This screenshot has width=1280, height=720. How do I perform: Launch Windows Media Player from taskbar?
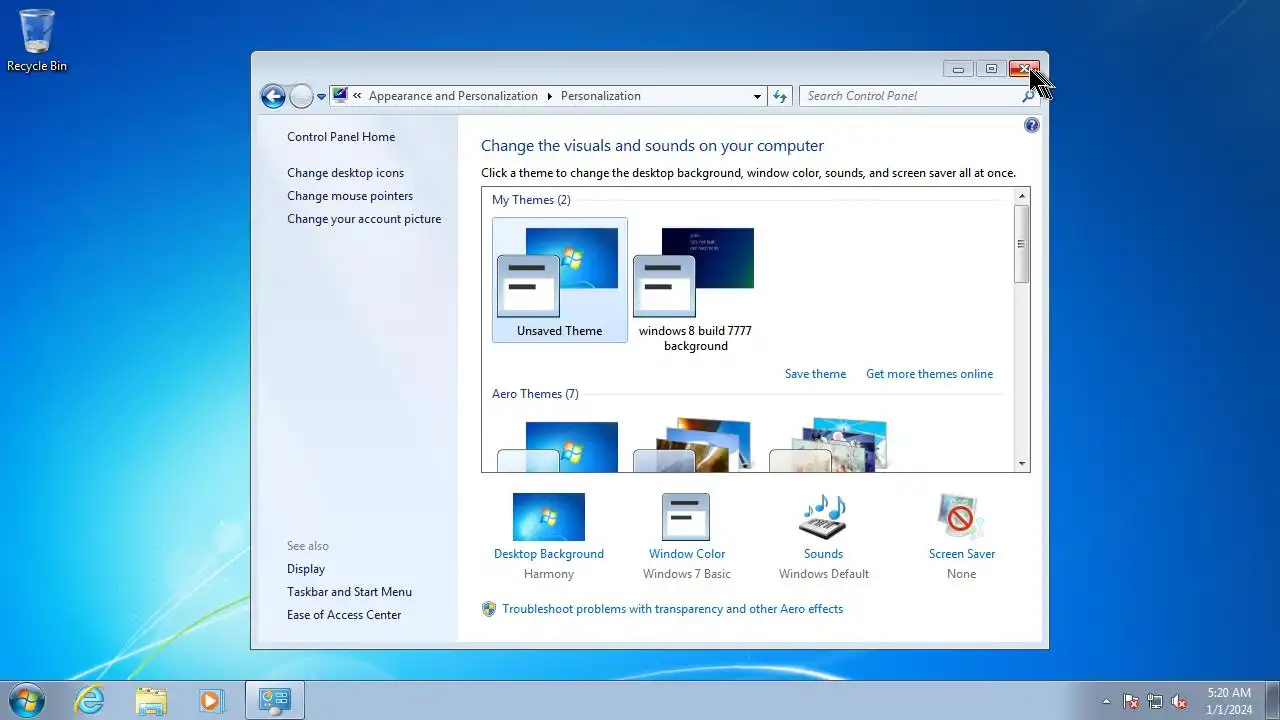tap(211, 700)
